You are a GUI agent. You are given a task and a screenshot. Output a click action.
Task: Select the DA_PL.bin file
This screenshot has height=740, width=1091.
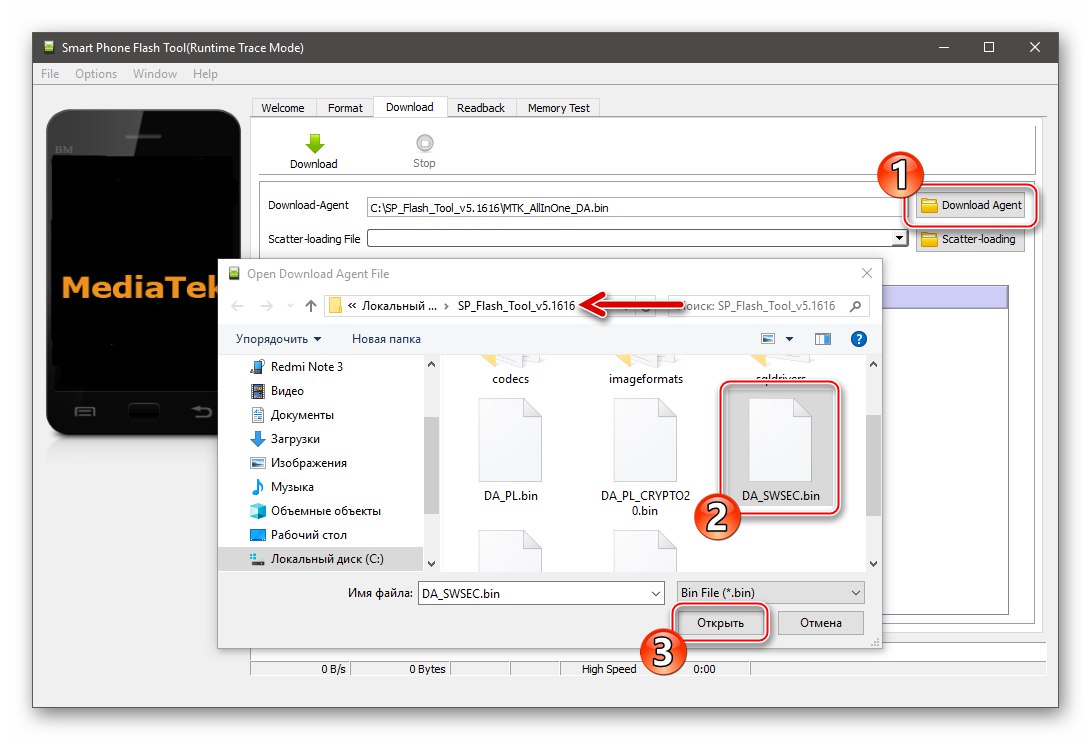click(511, 450)
